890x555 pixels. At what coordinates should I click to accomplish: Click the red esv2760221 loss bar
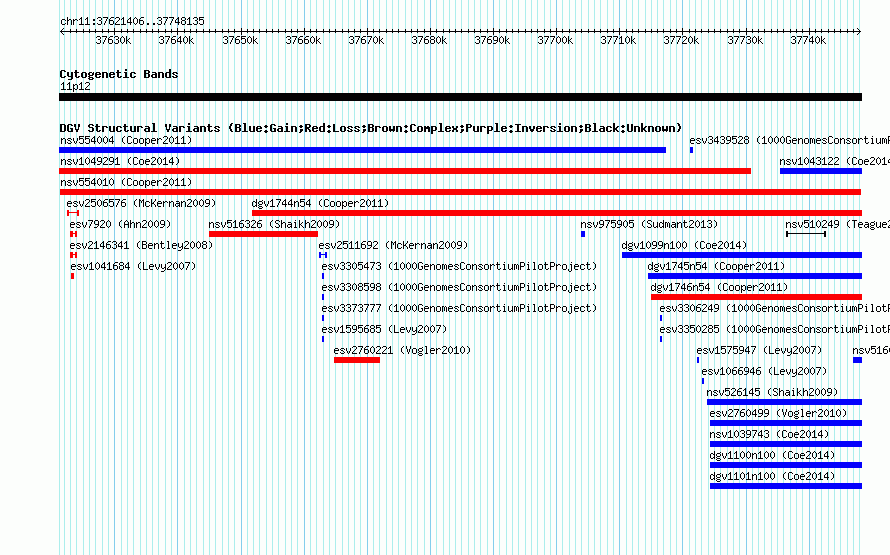point(356,360)
